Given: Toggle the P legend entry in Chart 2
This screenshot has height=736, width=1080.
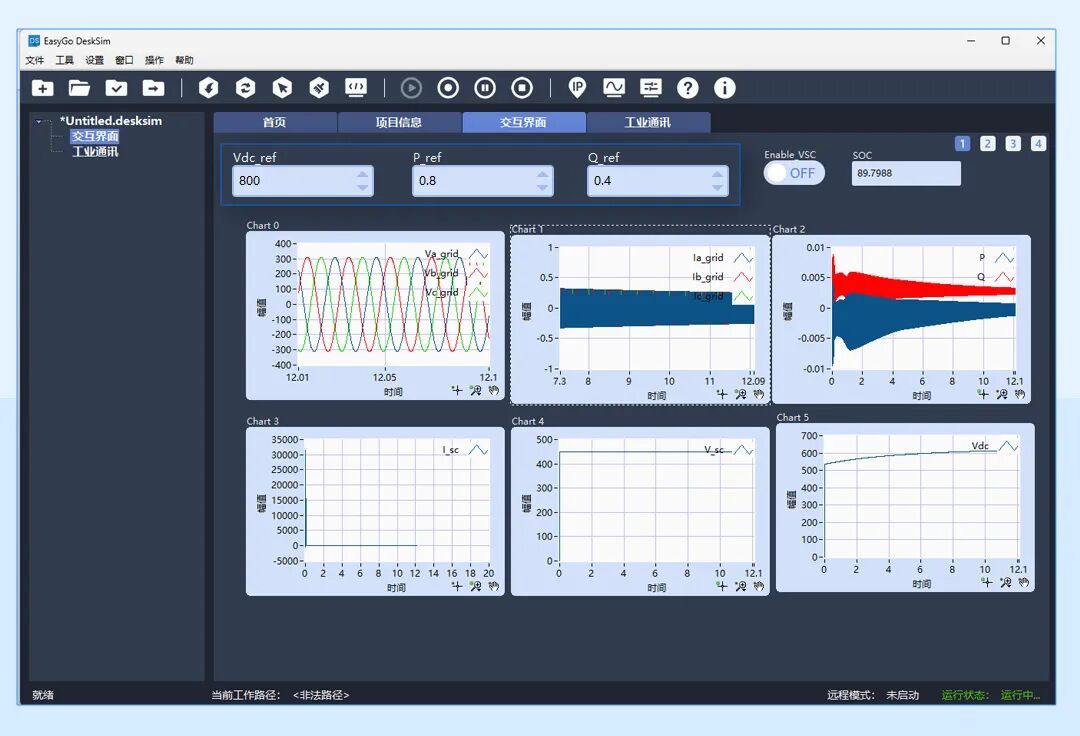Looking at the screenshot, I should coord(1004,258).
